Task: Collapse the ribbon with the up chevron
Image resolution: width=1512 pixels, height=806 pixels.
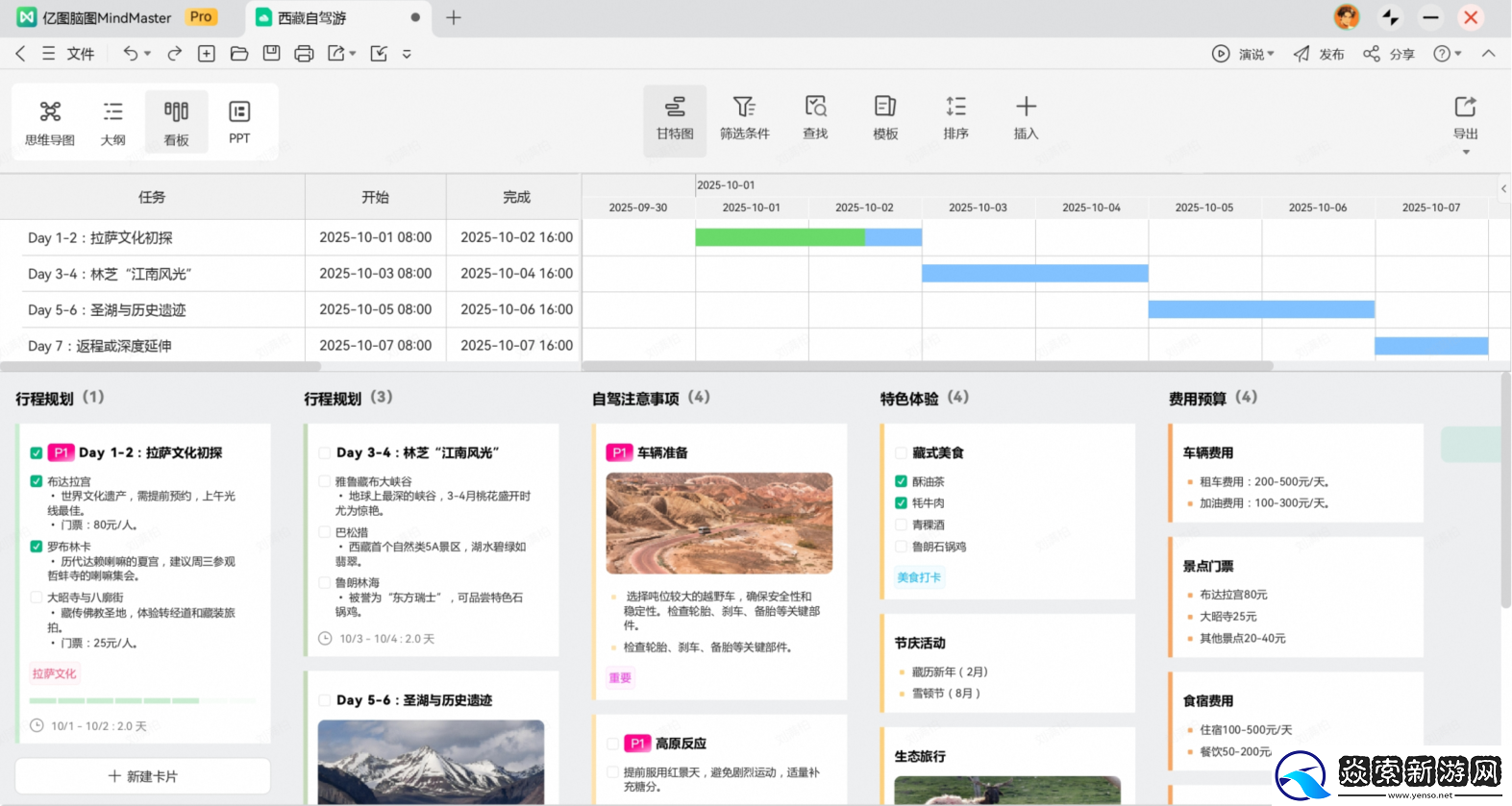Action: pos(1489,54)
